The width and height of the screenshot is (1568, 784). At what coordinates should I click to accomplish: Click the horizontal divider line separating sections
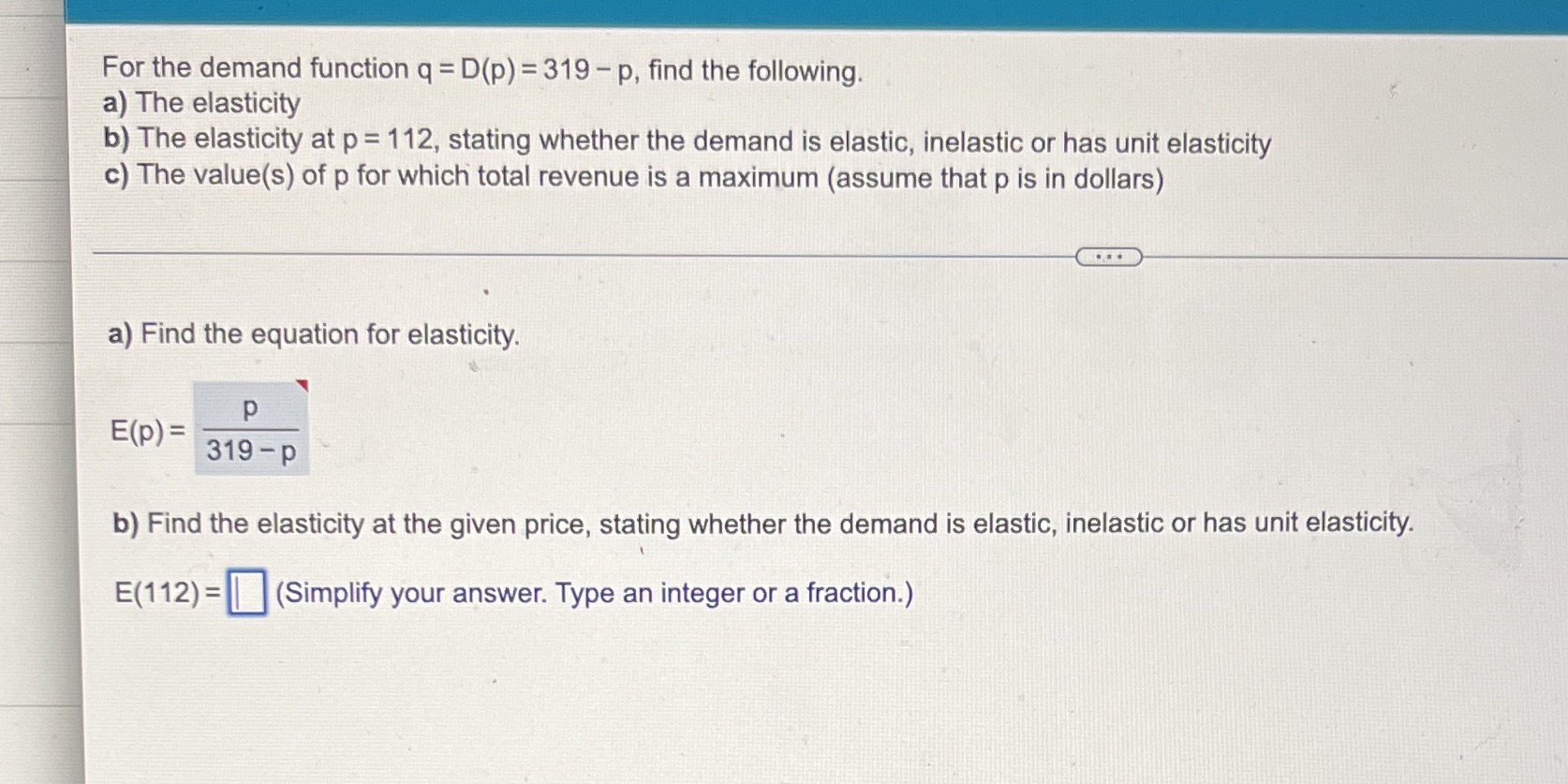[562, 253]
